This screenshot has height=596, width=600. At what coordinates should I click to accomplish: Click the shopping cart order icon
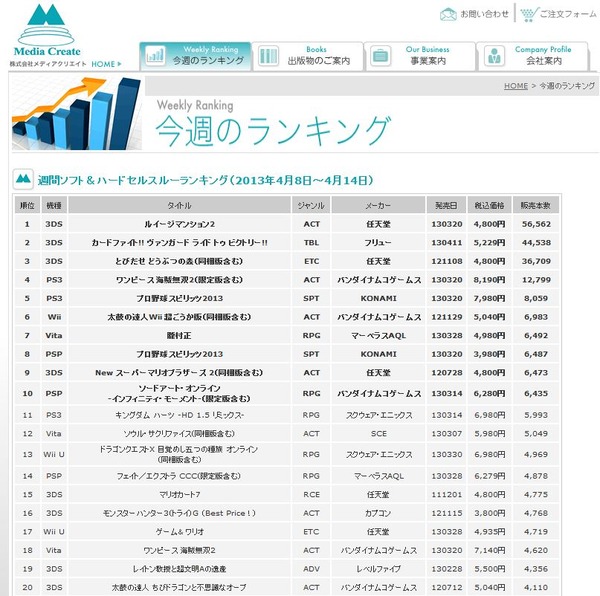coord(529,15)
